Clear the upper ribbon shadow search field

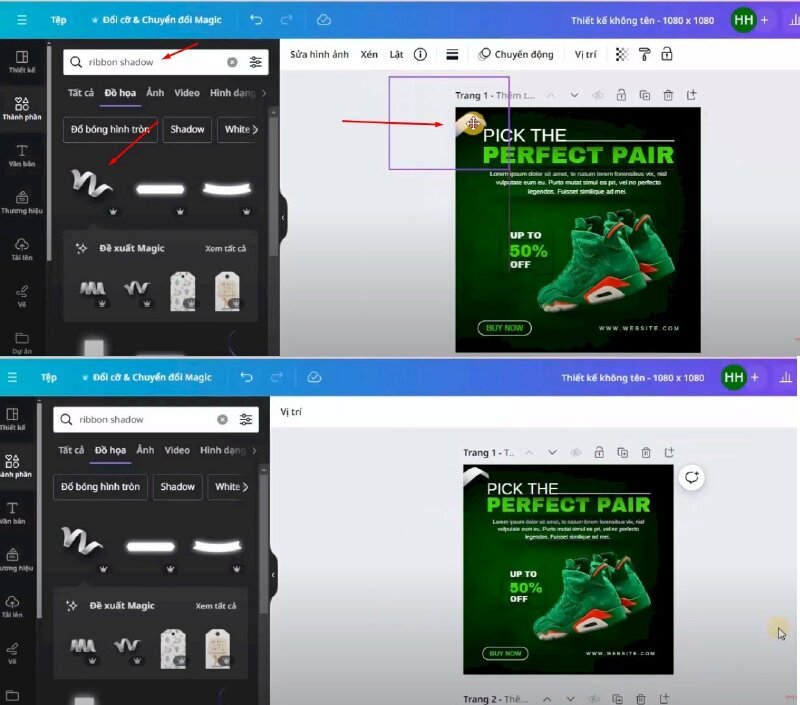click(x=232, y=62)
